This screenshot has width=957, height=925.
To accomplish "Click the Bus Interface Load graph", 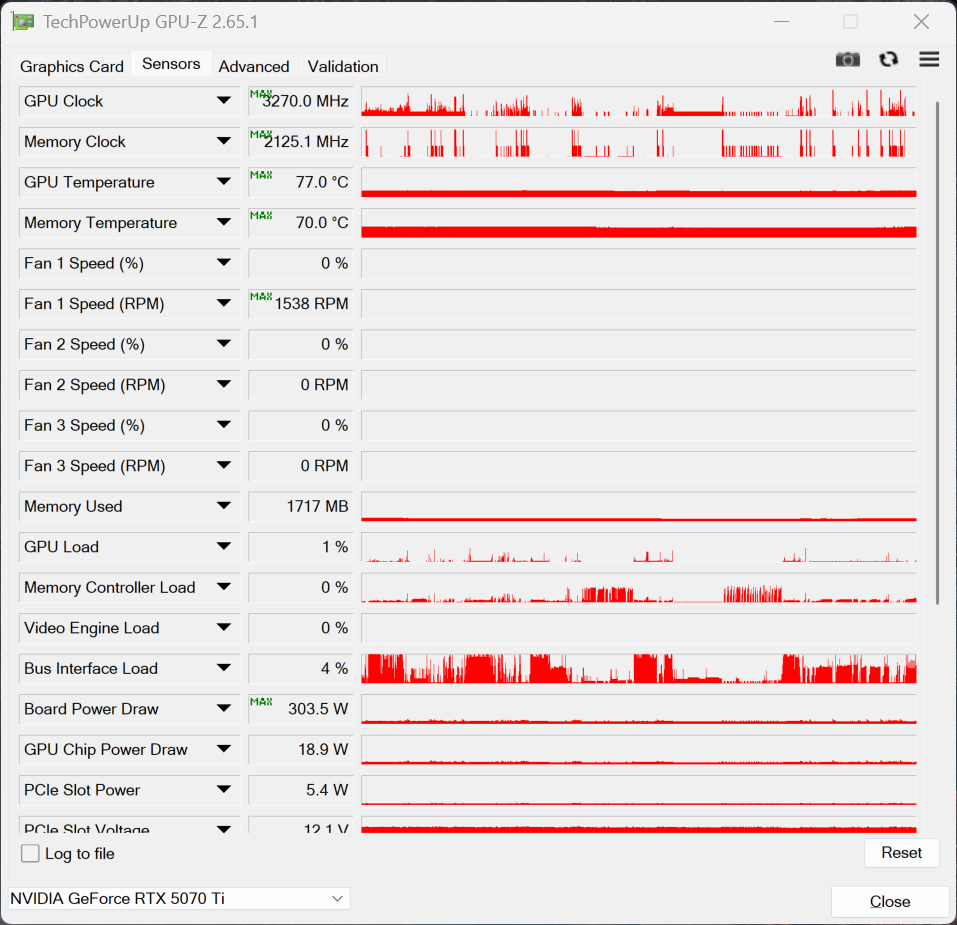I will [638, 668].
